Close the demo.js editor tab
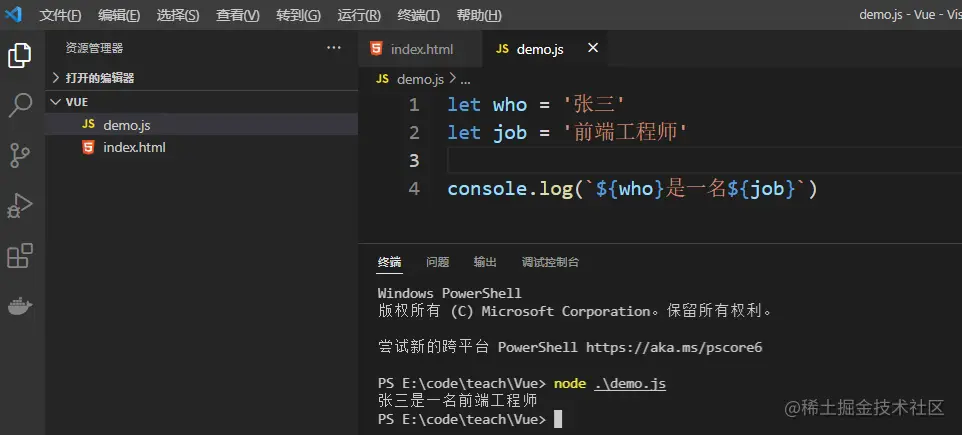 point(593,48)
